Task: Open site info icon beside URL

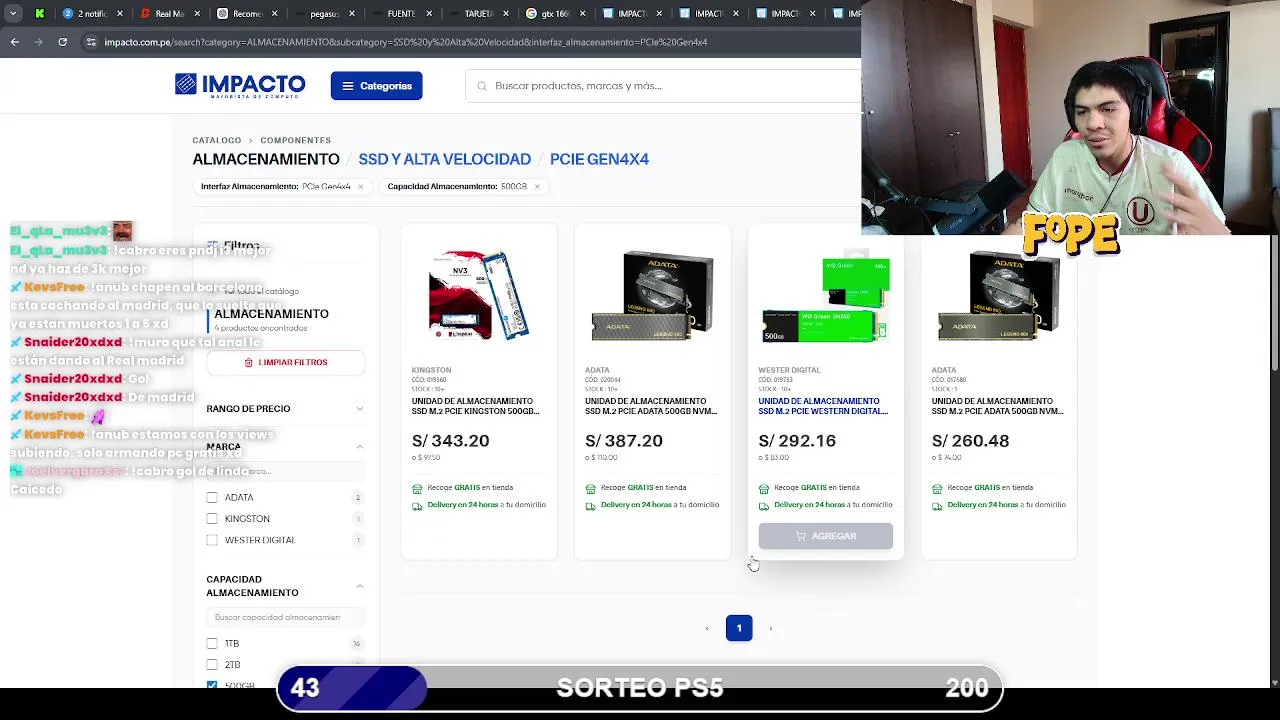Action: (x=91, y=42)
